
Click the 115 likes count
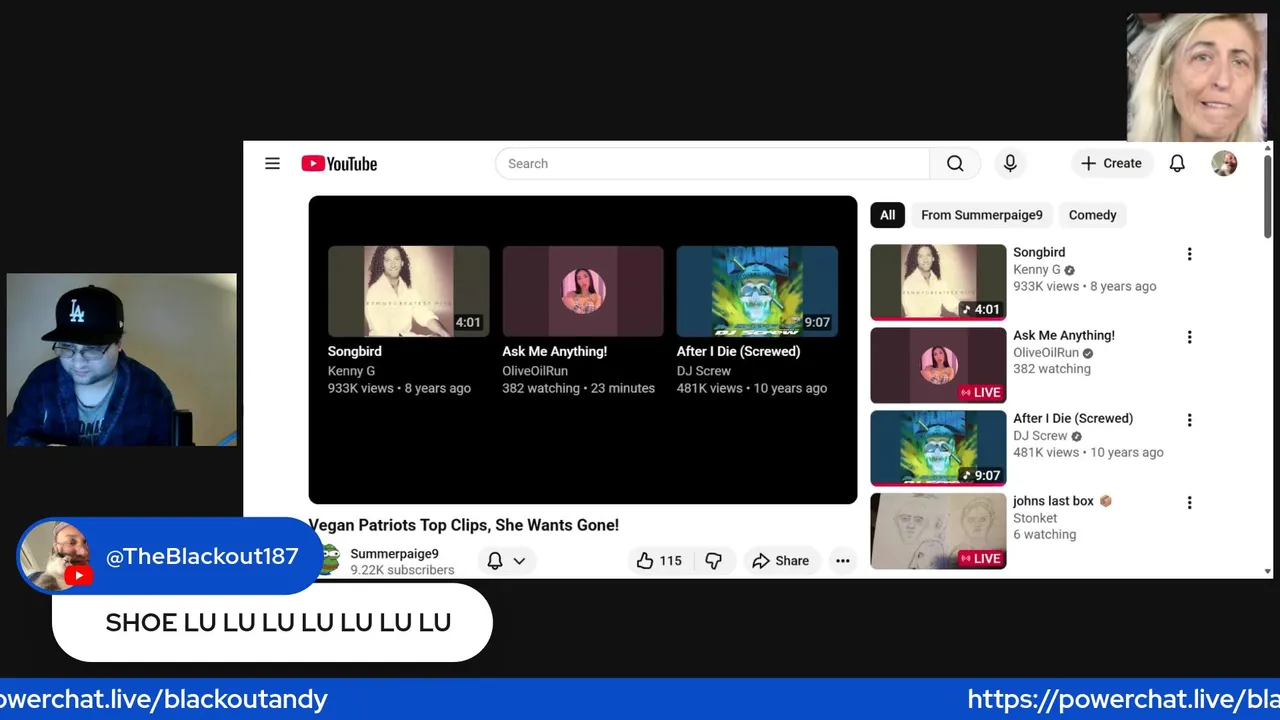(671, 561)
